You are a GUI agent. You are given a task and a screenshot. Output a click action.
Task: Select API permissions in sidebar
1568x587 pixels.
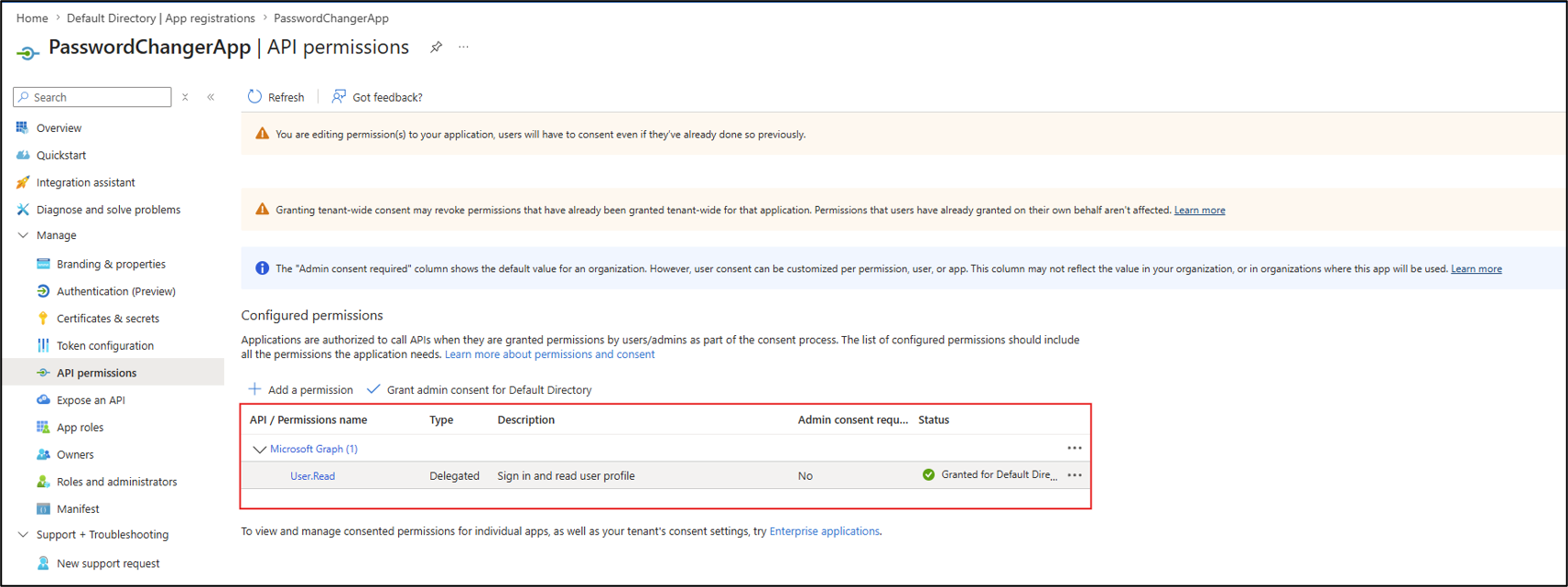(x=96, y=373)
